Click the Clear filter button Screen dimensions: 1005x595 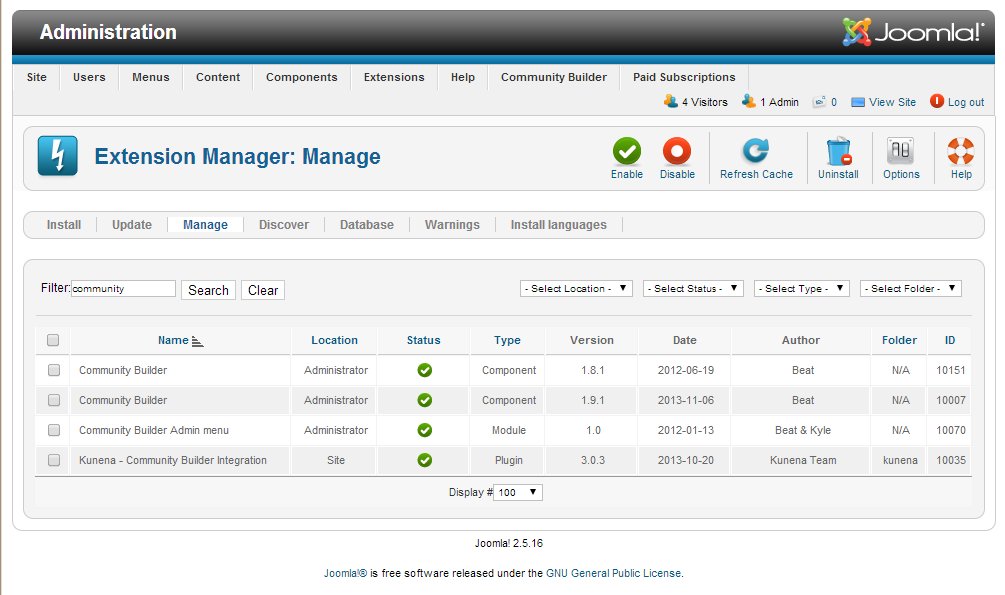click(263, 290)
